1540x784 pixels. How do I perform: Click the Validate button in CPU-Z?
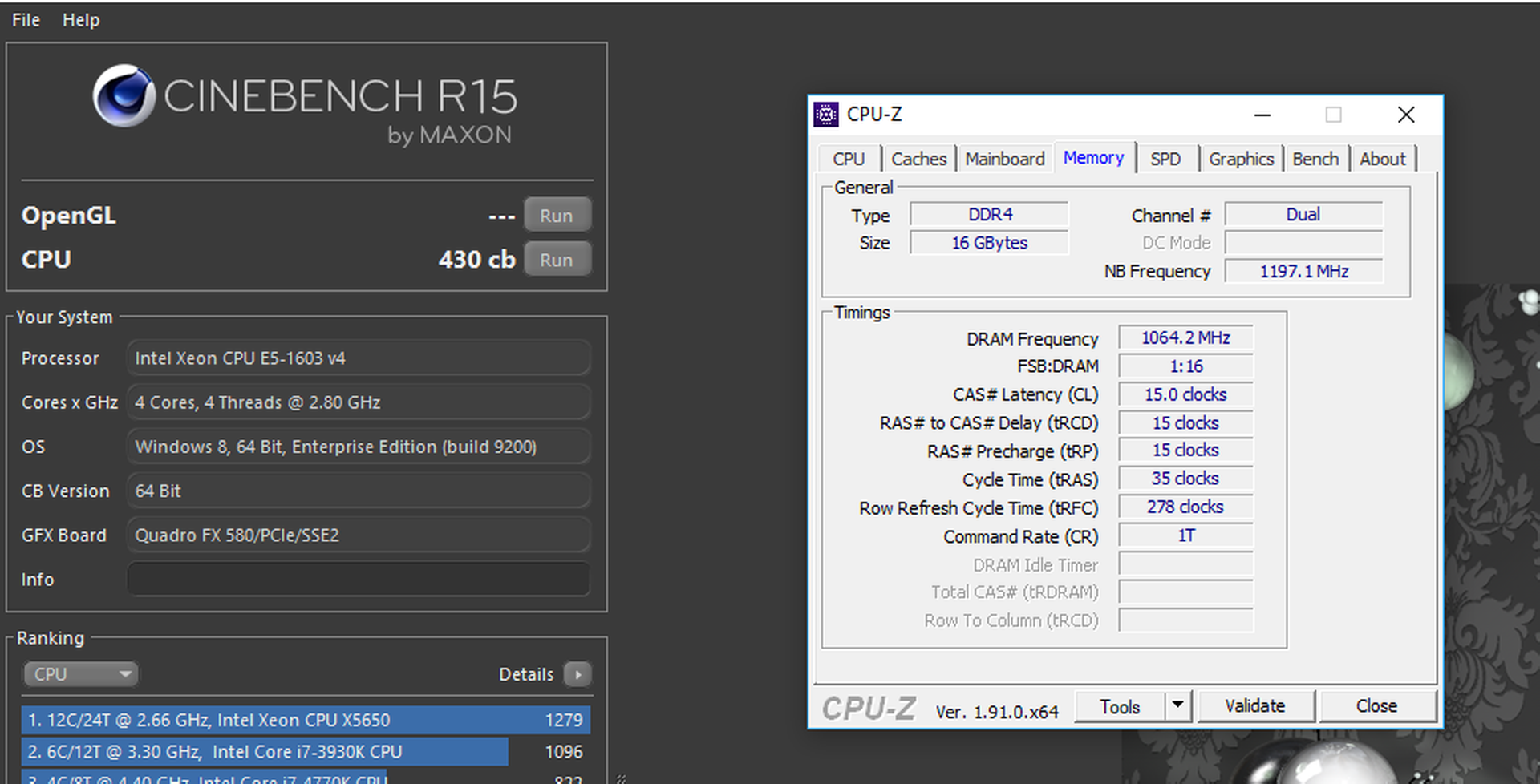1254,706
